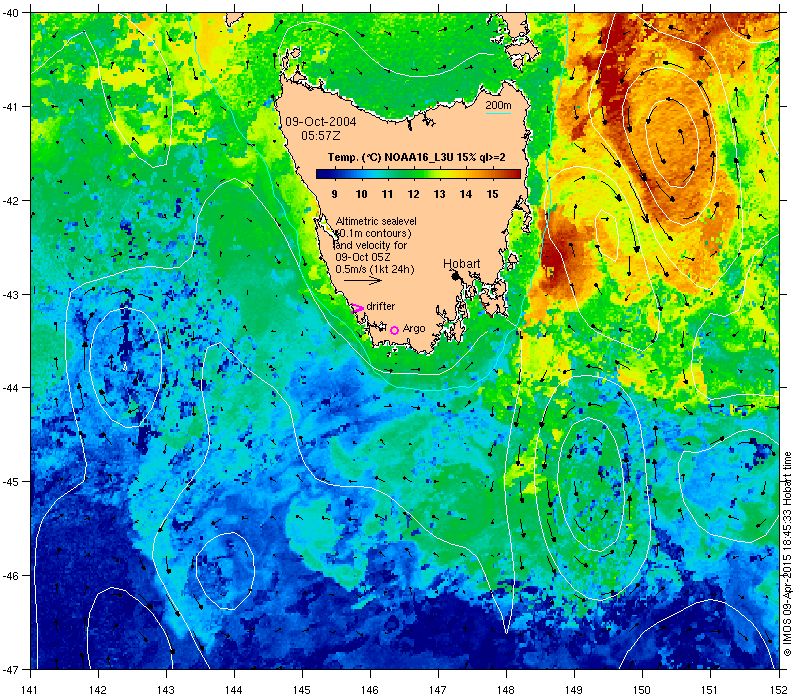This screenshot has height=700, width=800.
Task: Click the latitude axis label '-43'
Action: coord(10,294)
